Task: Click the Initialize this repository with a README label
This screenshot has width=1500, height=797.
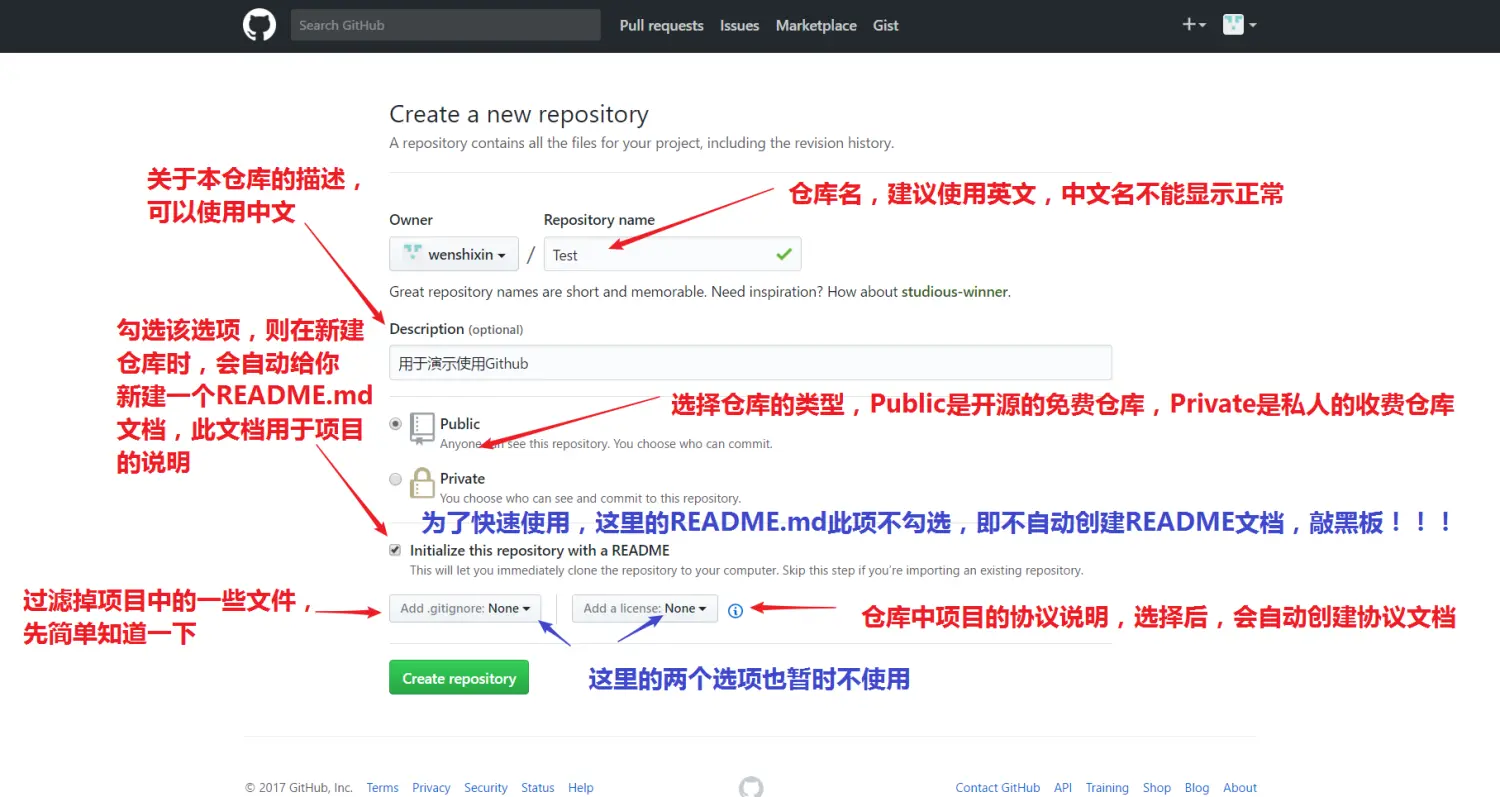Action: (540, 550)
